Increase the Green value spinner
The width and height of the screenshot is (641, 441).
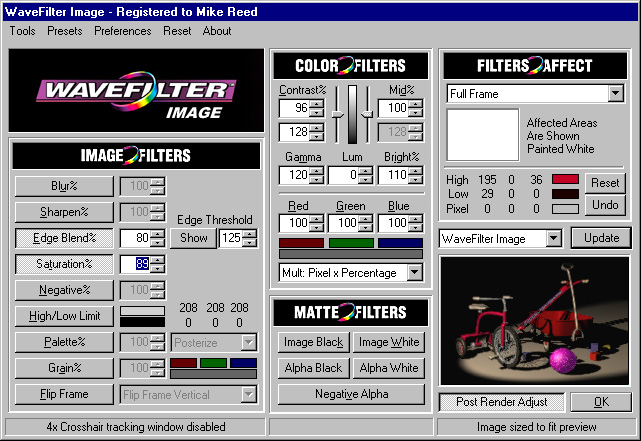[x=366, y=219]
